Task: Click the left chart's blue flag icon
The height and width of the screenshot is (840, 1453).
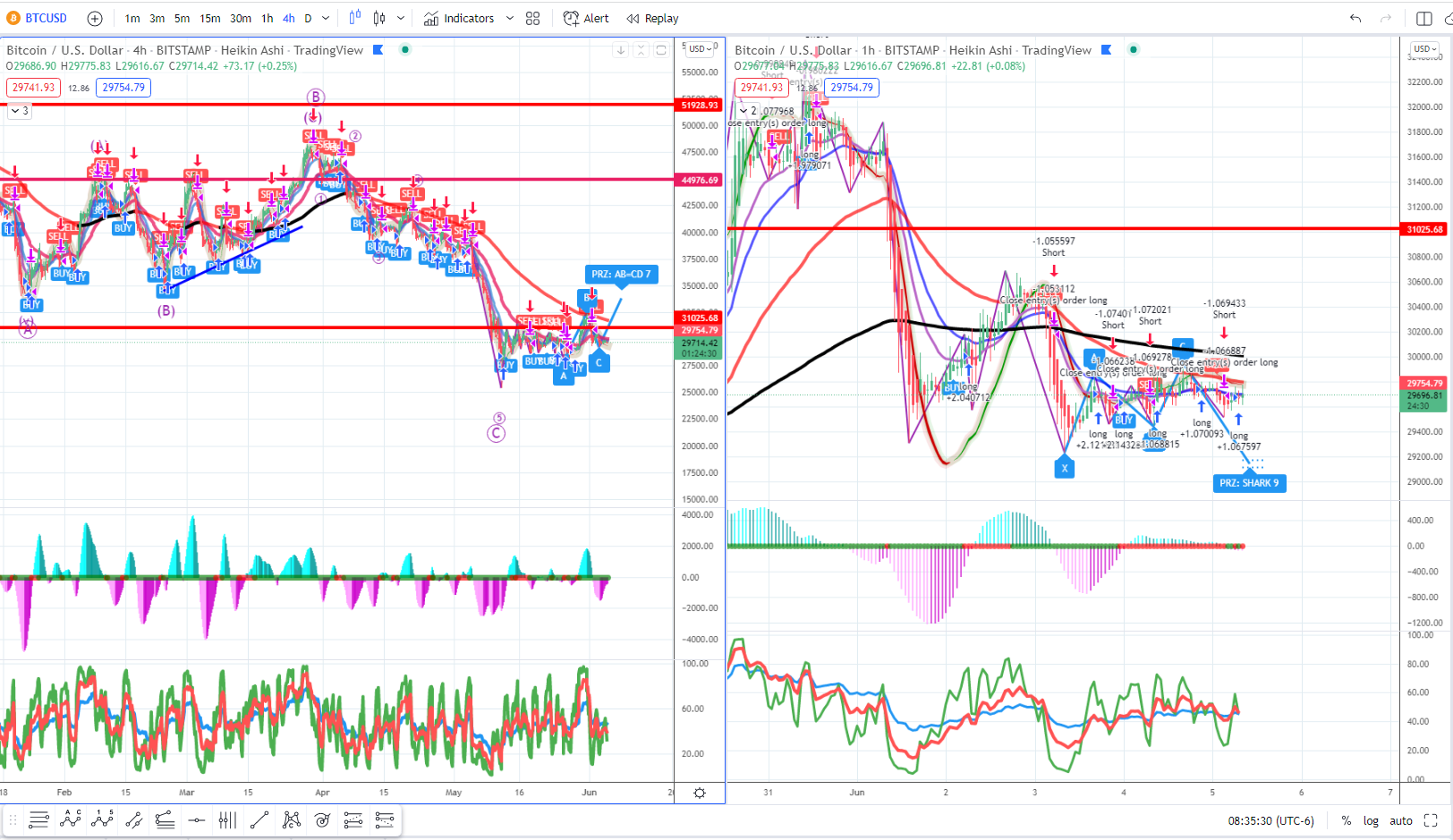Action: point(378,50)
